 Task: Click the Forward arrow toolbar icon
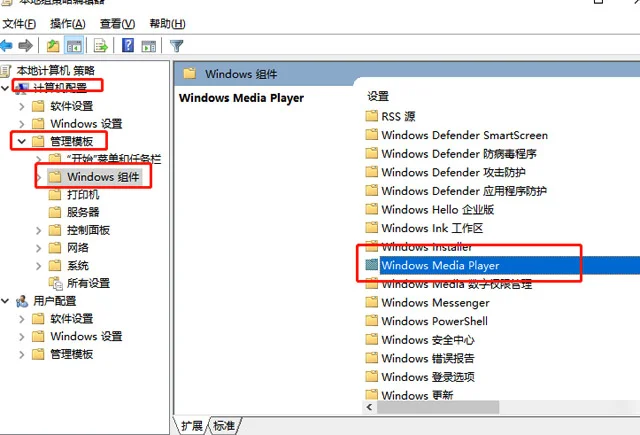click(23, 45)
